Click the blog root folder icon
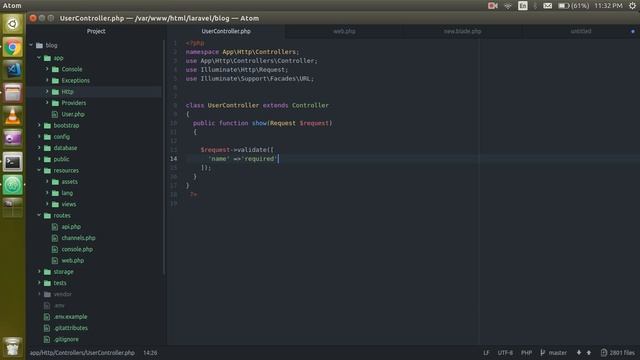Screen dimensions: 640x360 click(39, 45)
